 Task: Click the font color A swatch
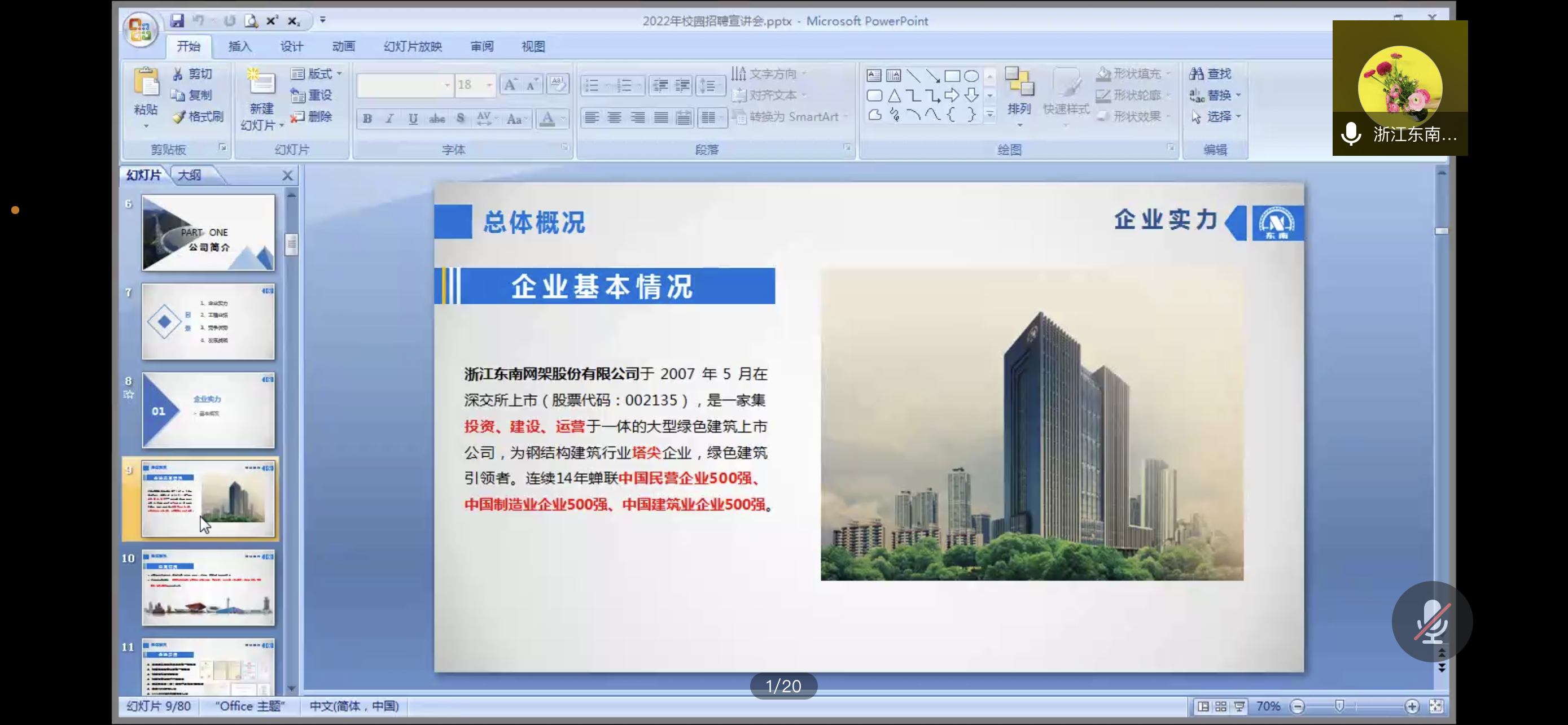click(x=547, y=119)
